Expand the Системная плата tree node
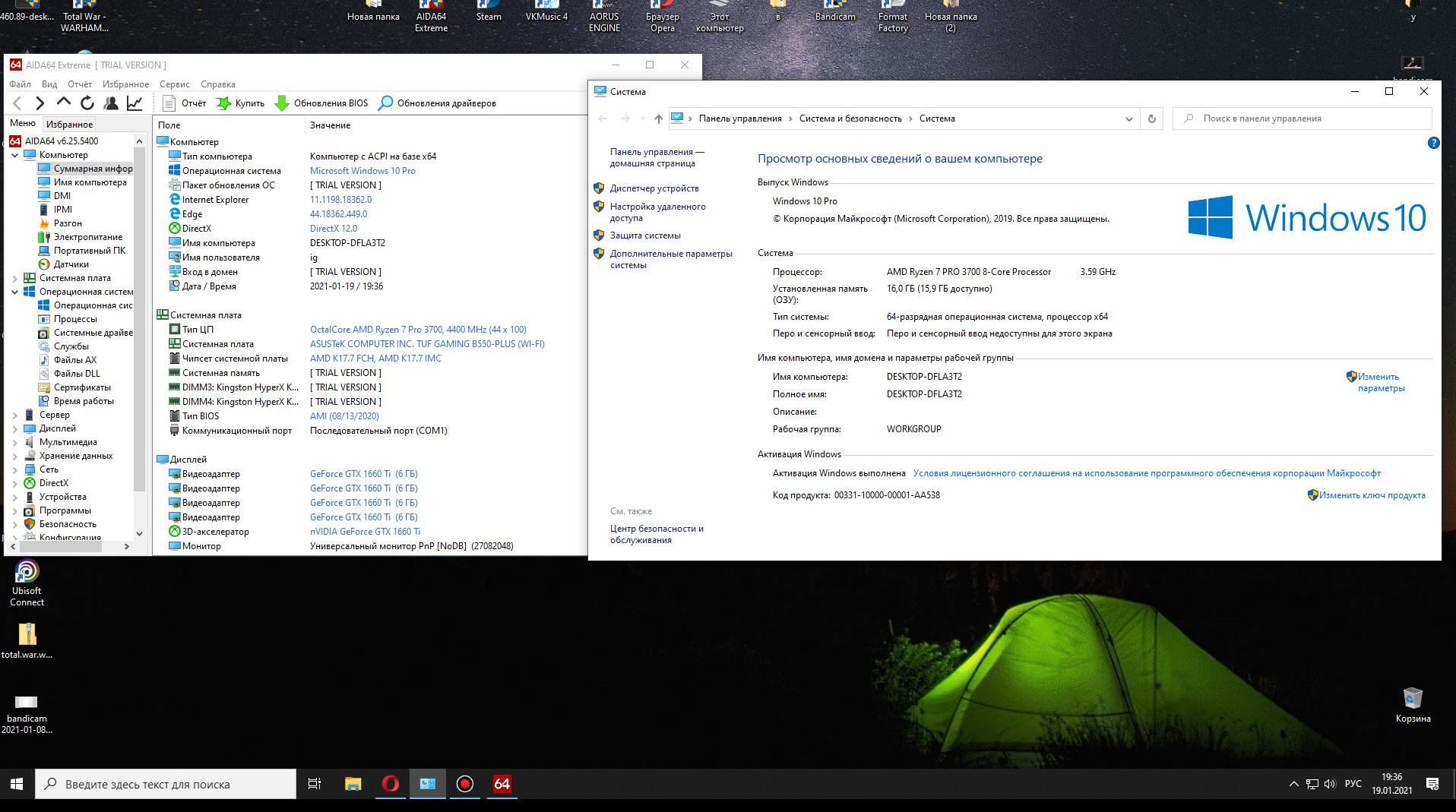The image size is (1456, 812). click(x=14, y=278)
